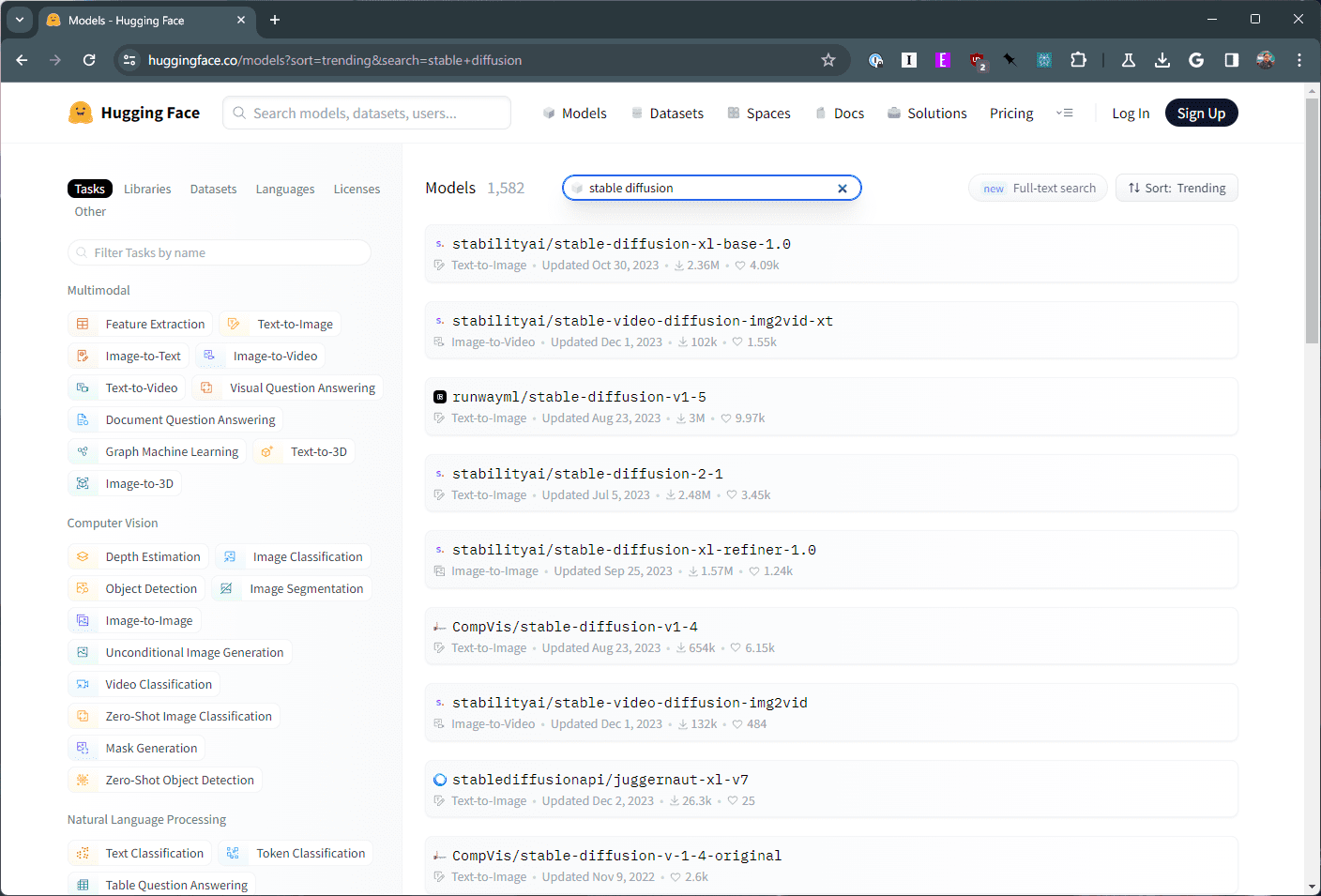Click the stable diffusion model search box
Screen dimensions: 1321x896
(711, 188)
